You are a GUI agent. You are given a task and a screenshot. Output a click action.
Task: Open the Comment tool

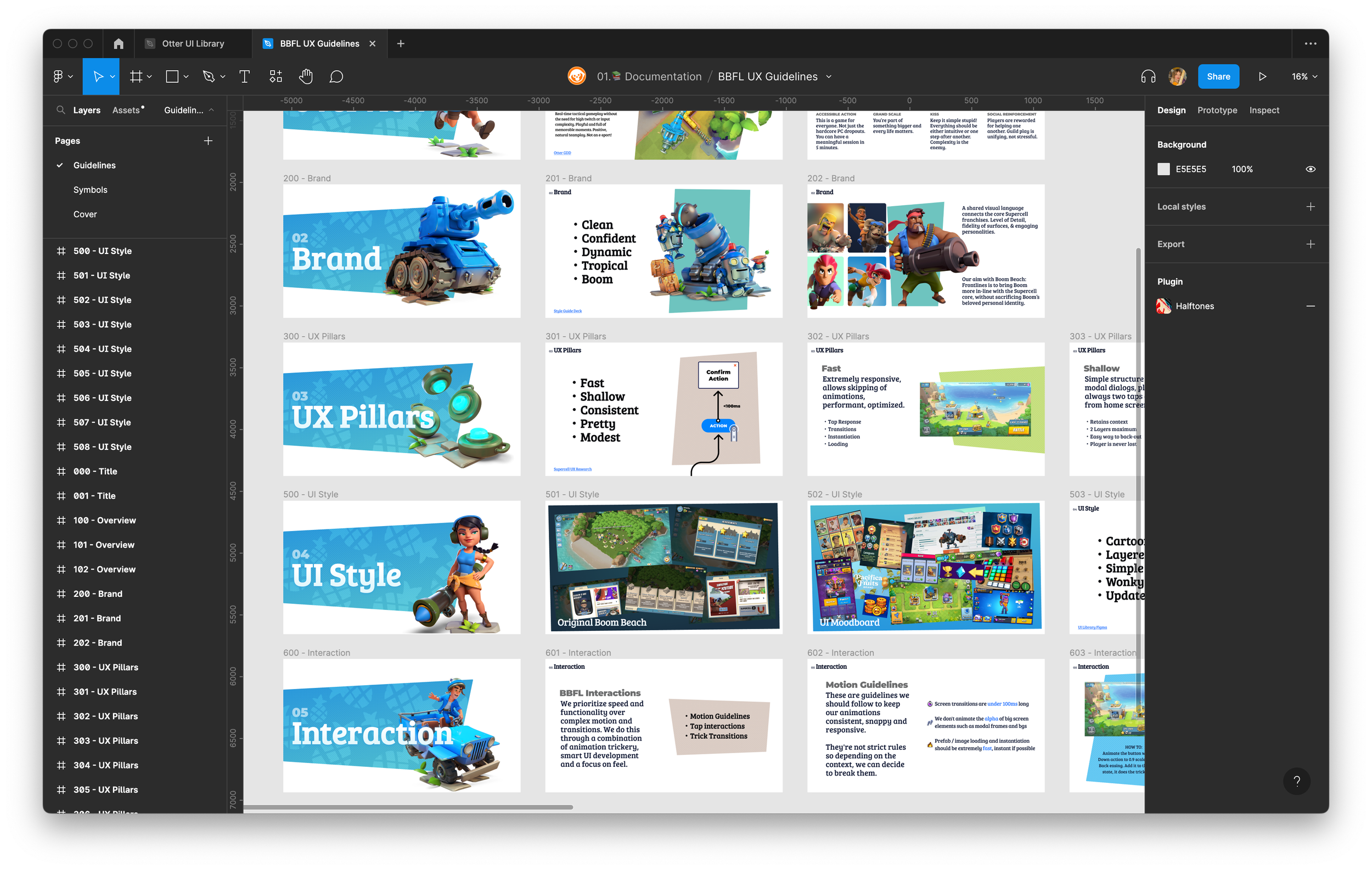pos(336,76)
